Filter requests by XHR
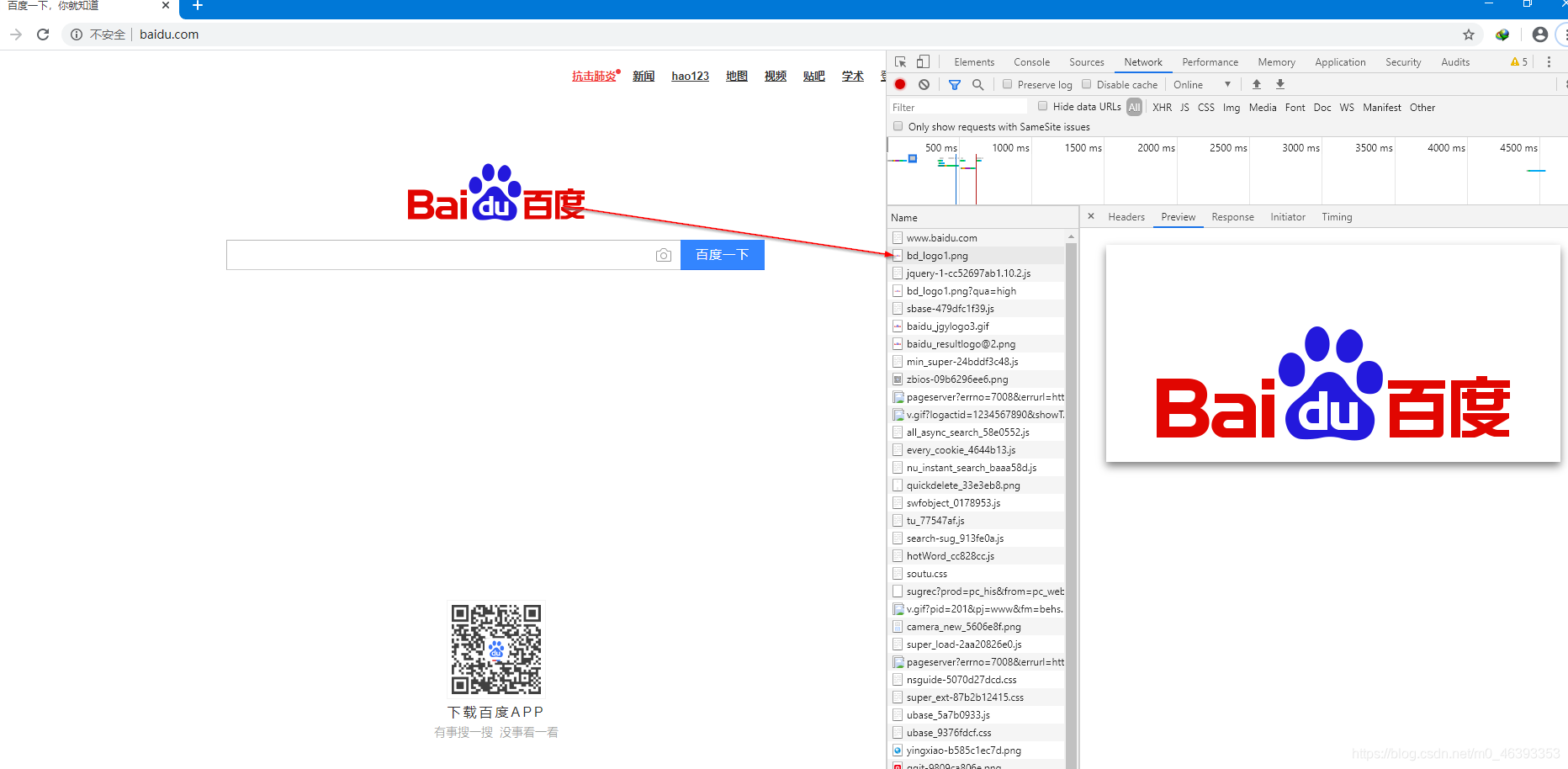 pyautogui.click(x=1162, y=107)
